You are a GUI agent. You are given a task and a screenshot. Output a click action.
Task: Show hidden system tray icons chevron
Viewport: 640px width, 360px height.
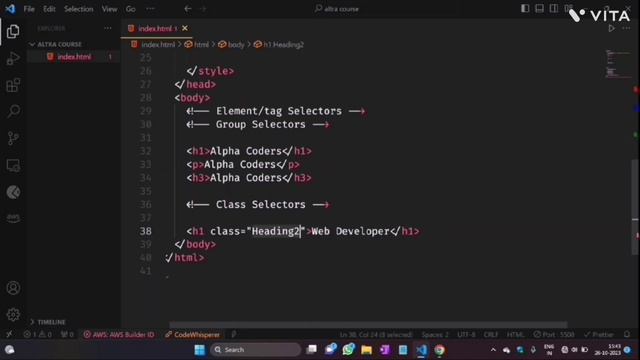tap(493, 350)
